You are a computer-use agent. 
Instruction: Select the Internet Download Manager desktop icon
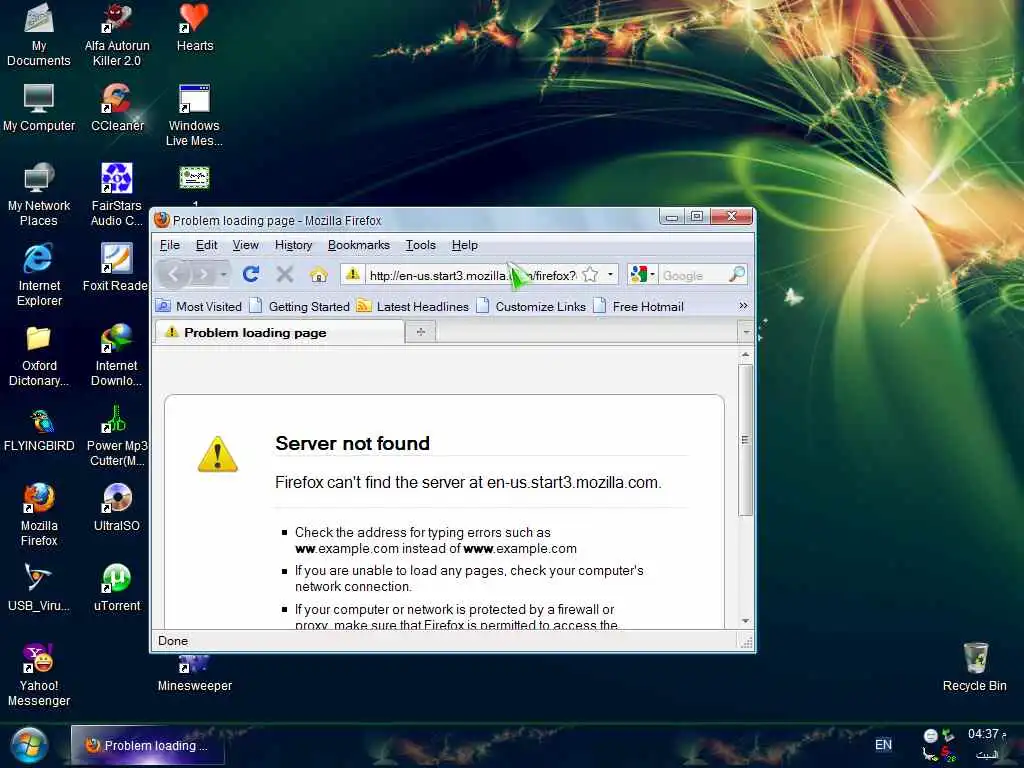pyautogui.click(x=117, y=355)
